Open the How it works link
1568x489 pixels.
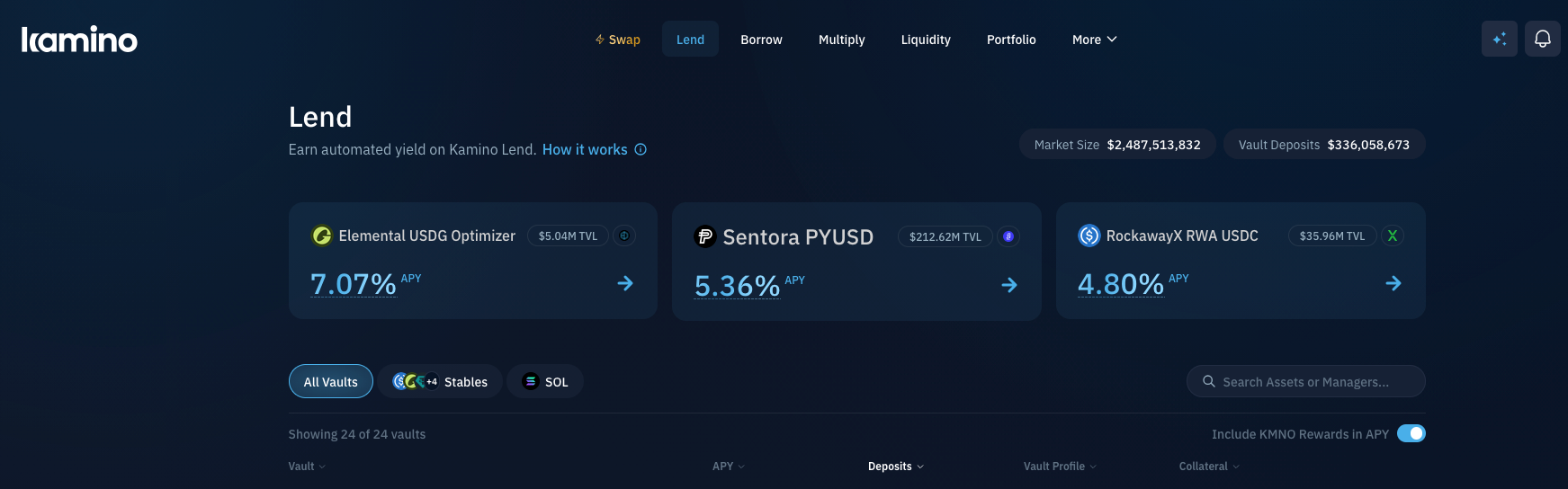tap(585, 149)
